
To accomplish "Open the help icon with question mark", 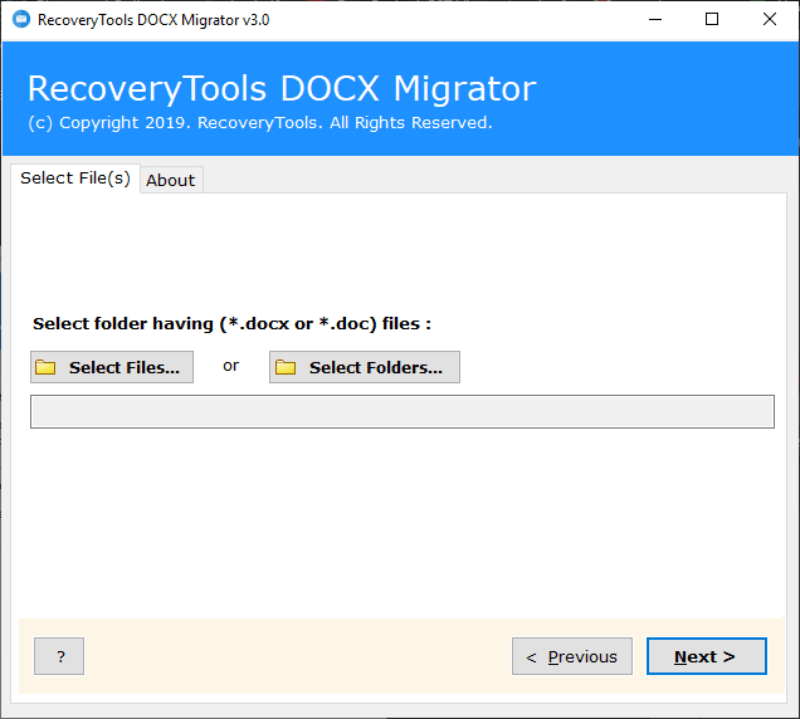I will [58, 656].
